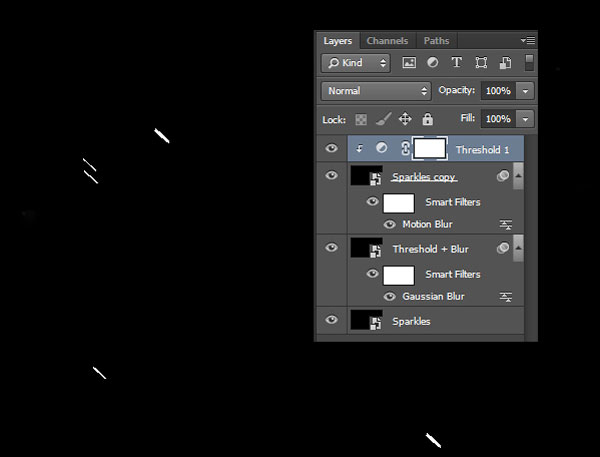This screenshot has width=600, height=457.
Task: Lock transparent pixels icon
Action: tap(361, 120)
